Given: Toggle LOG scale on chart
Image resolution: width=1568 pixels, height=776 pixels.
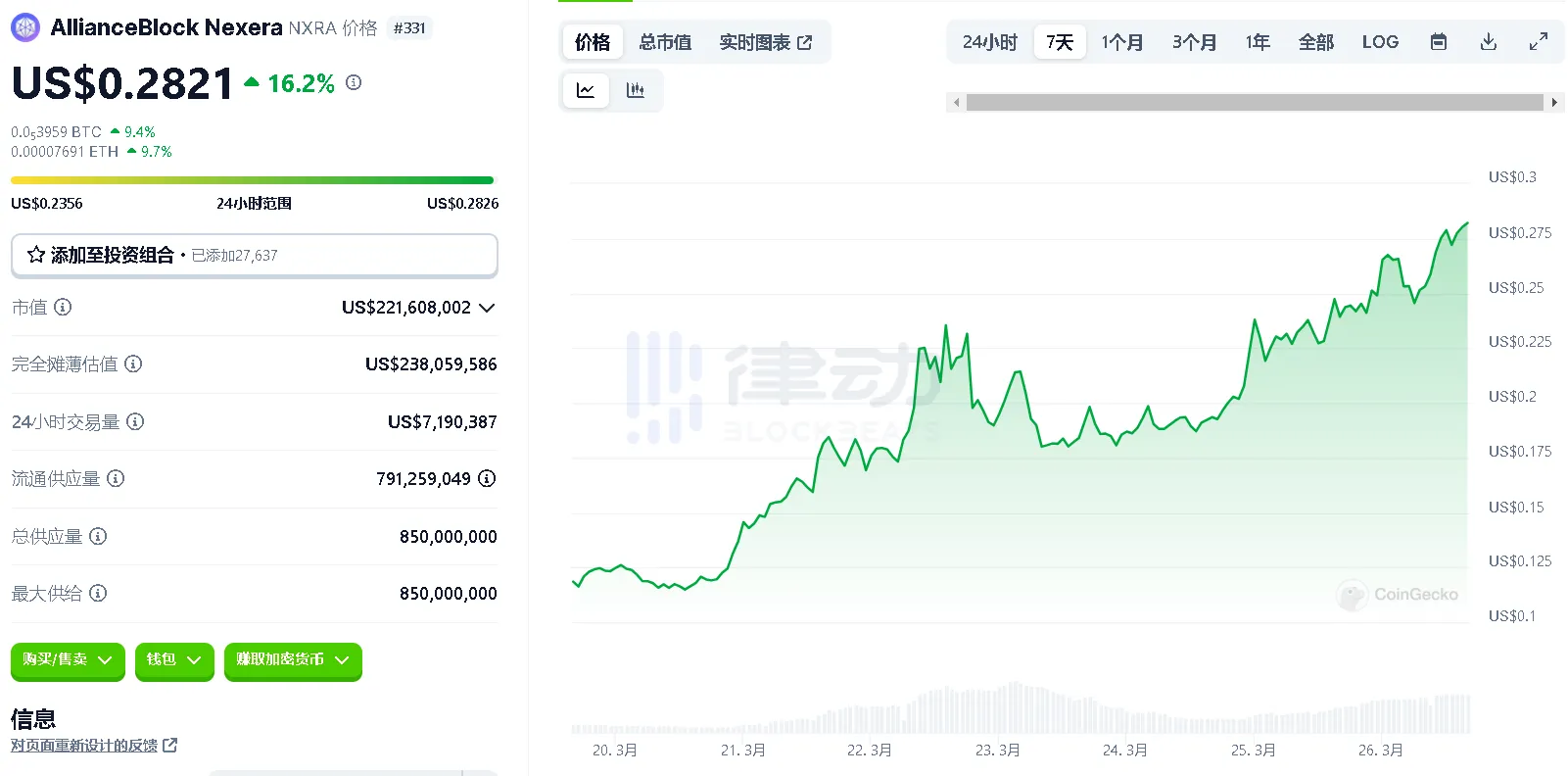Looking at the screenshot, I should click(x=1380, y=42).
